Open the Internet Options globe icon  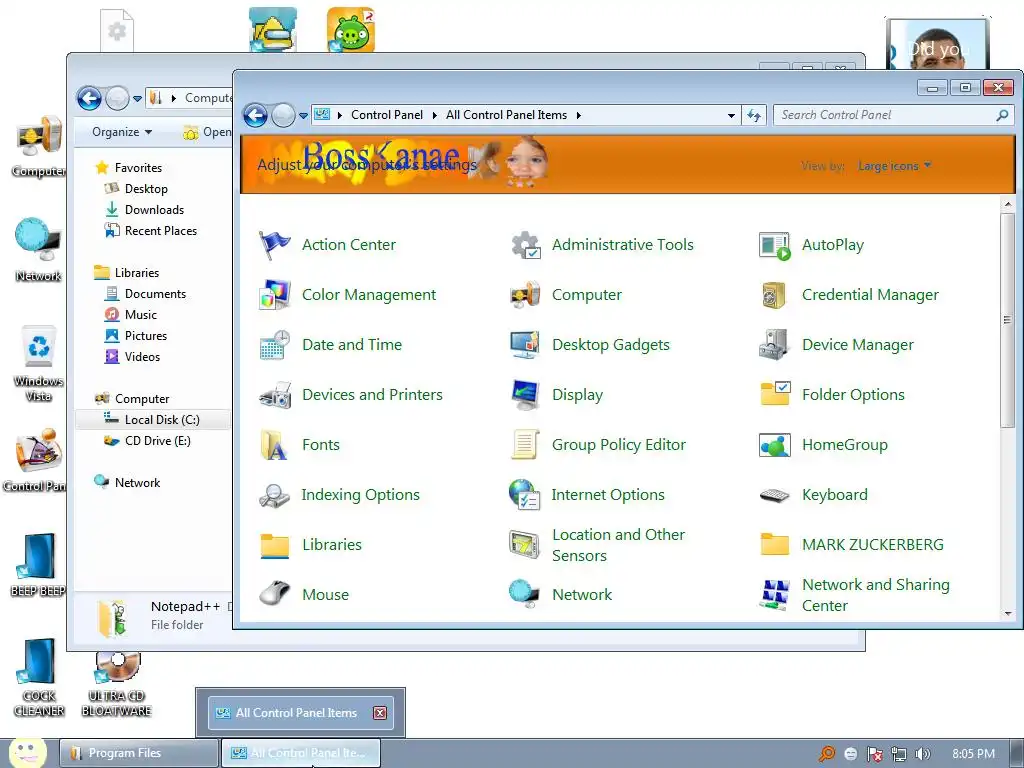[524, 495]
